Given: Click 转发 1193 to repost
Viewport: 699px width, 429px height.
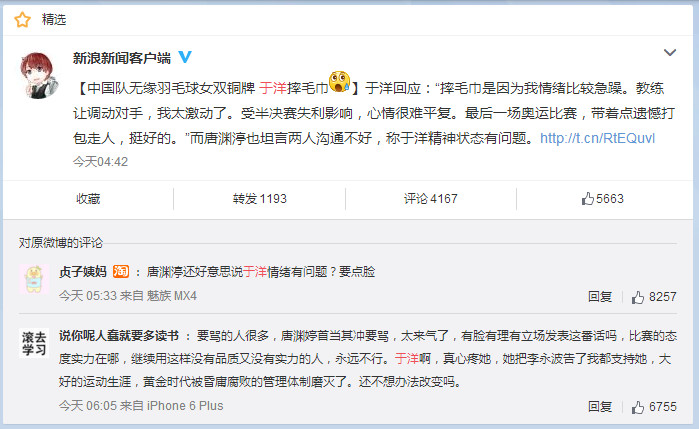Looking at the screenshot, I should (x=259, y=199).
